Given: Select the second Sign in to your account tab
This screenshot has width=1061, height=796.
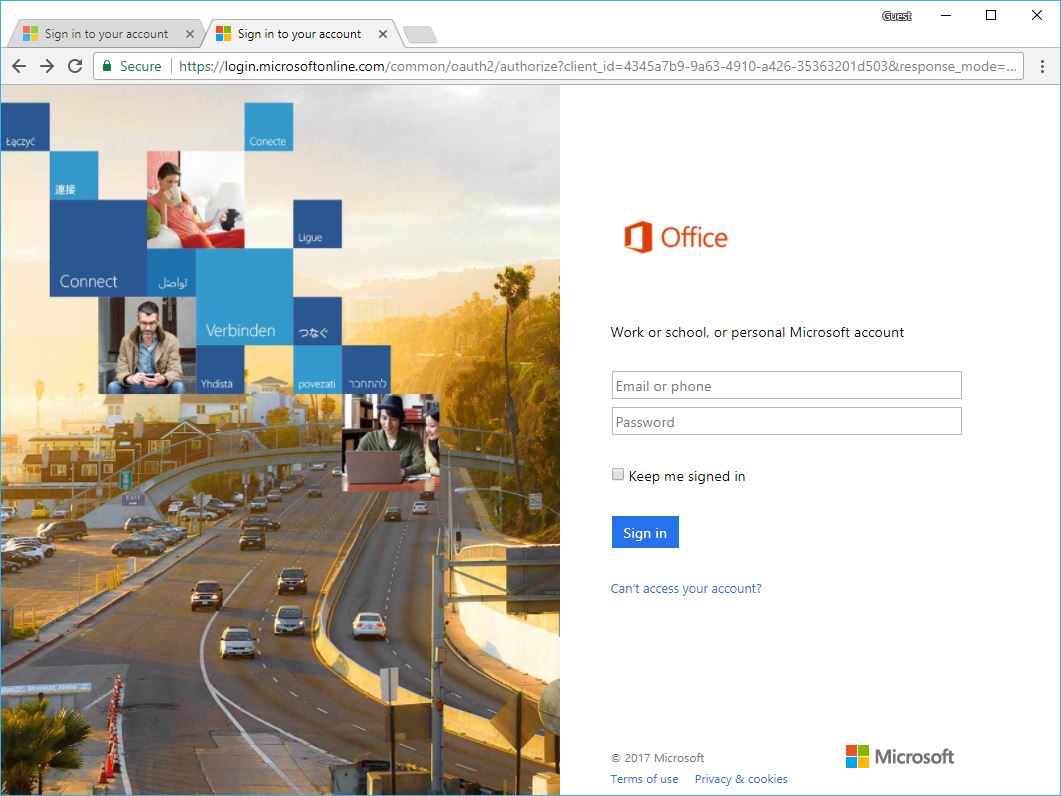Looking at the screenshot, I should click(299, 34).
